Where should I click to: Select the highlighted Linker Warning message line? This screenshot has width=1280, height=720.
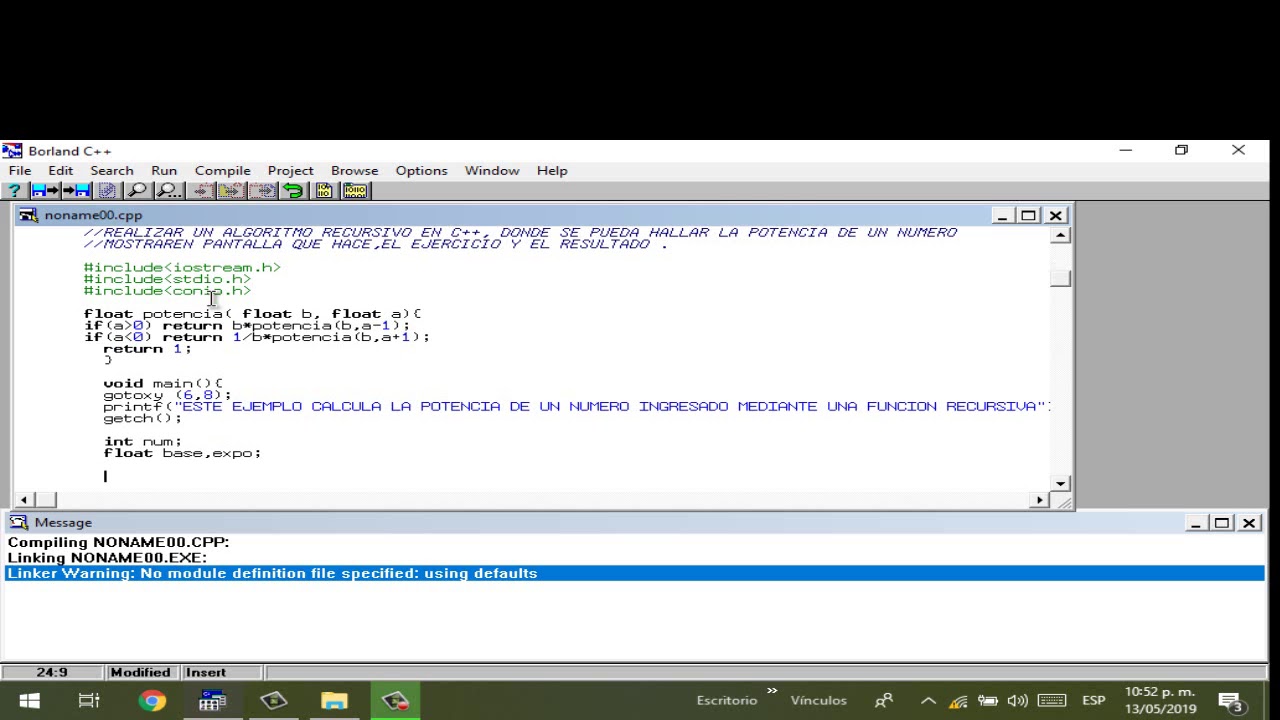coord(635,573)
